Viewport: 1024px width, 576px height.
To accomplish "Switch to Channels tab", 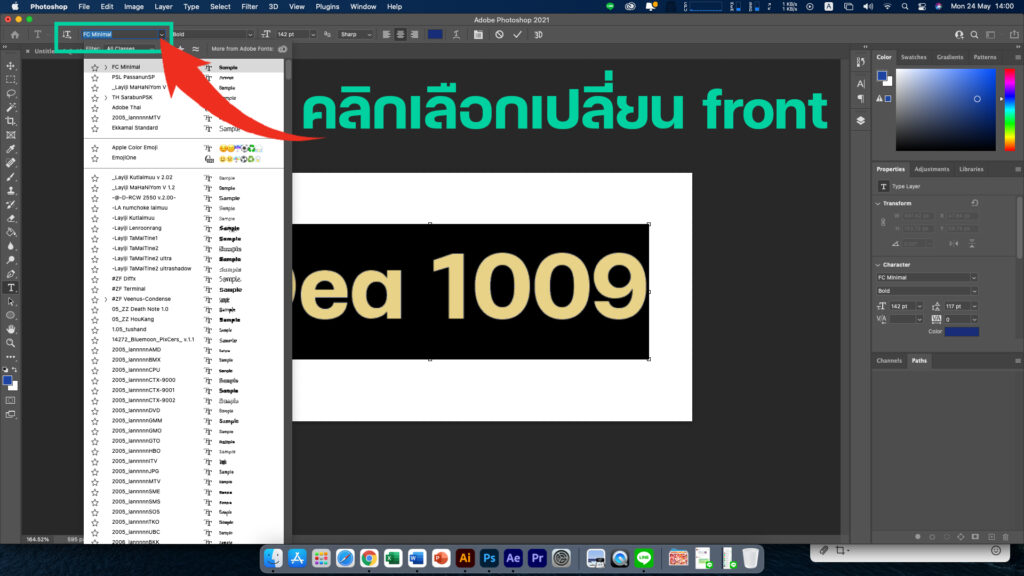I will click(889, 360).
